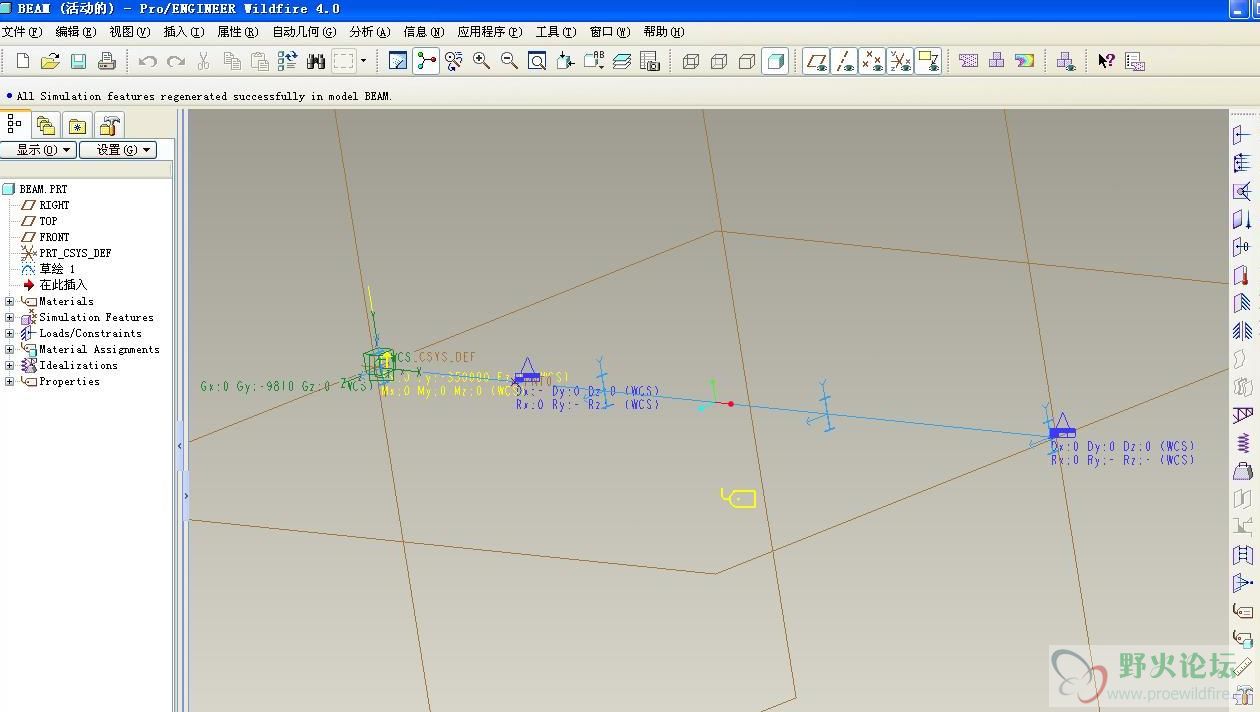Viewport: 1260px width, 712px height.
Task: Click the mass idealization weight icon
Action: [x=1242, y=471]
